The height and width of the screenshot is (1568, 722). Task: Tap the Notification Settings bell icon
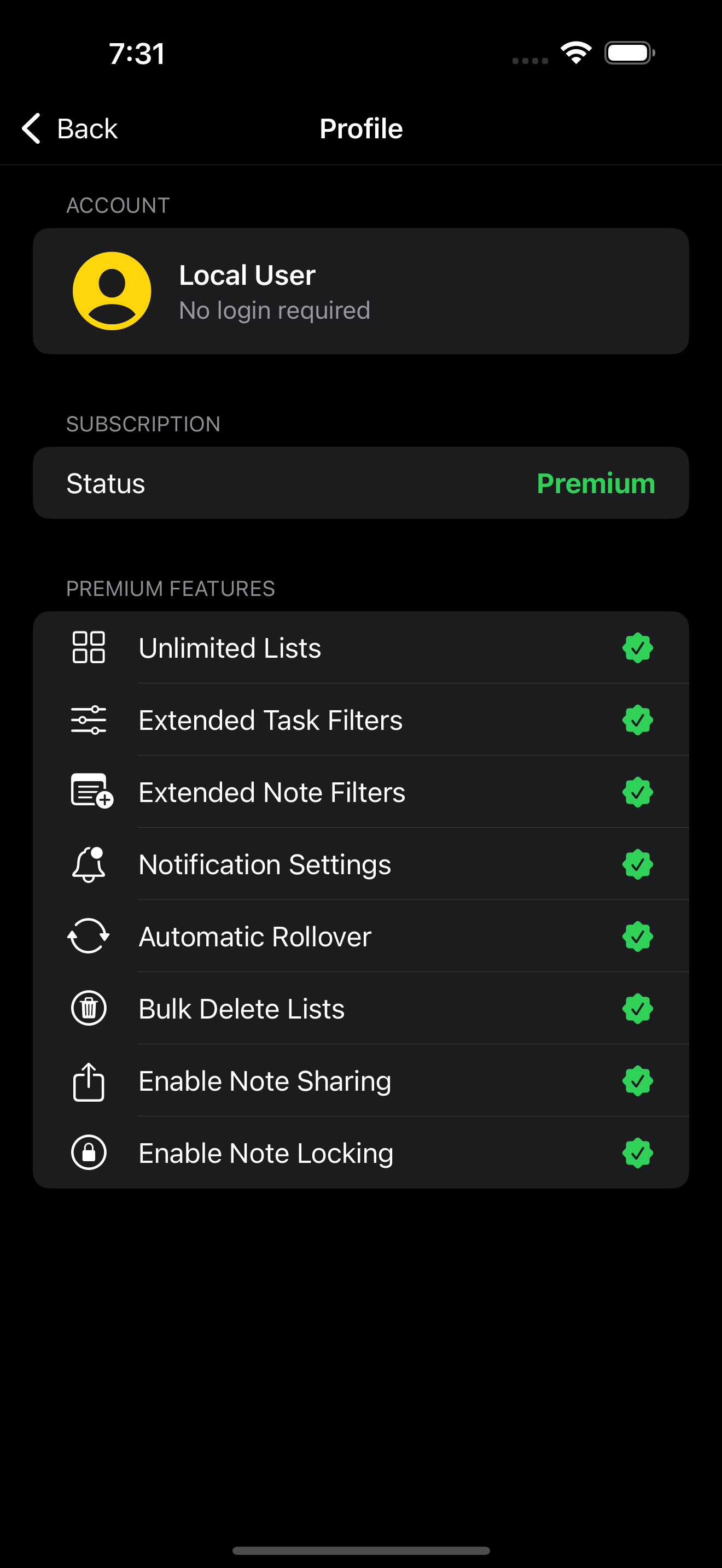(89, 864)
